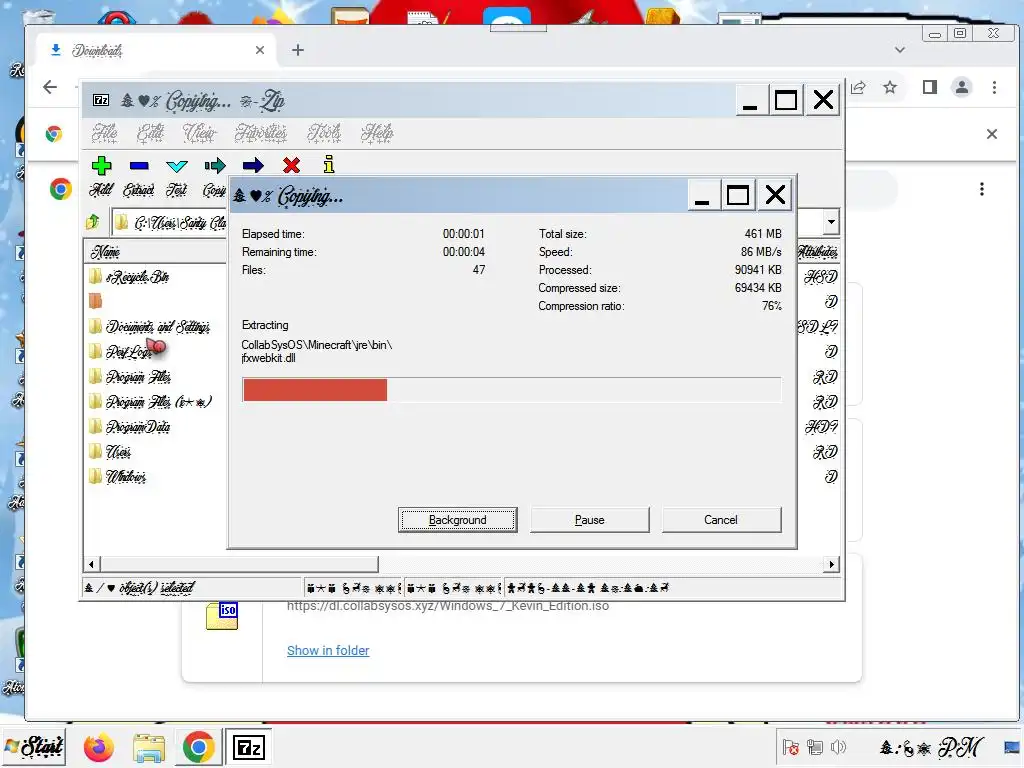Select the Downloads tab in Chrome
Screen dimensions: 1024x768
point(157,50)
